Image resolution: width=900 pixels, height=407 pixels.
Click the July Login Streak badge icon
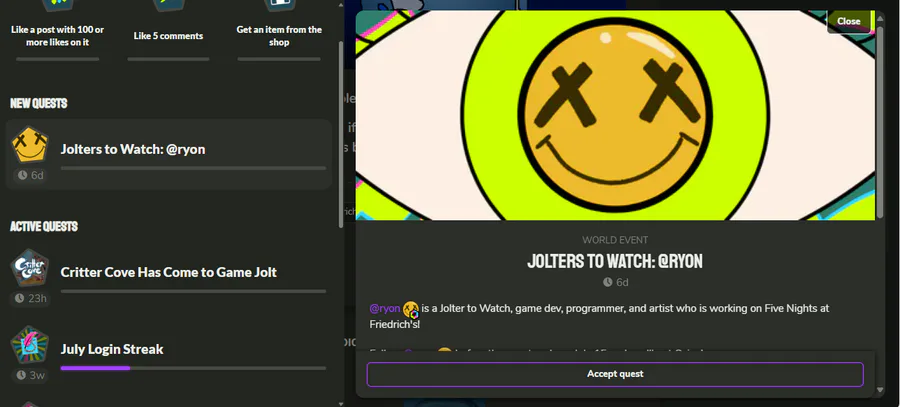30,344
